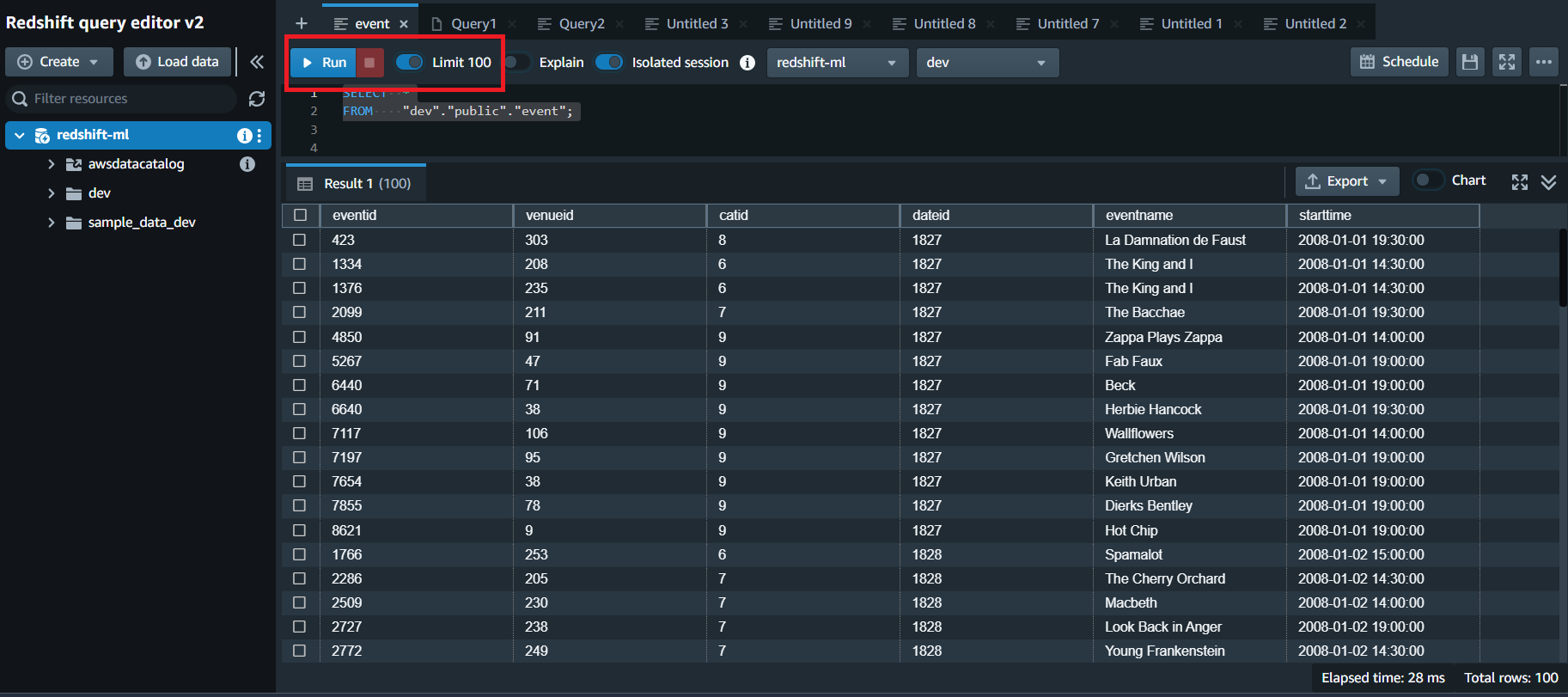This screenshot has width=1568, height=697.
Task: Maximize the results panel
Action: [x=1520, y=182]
